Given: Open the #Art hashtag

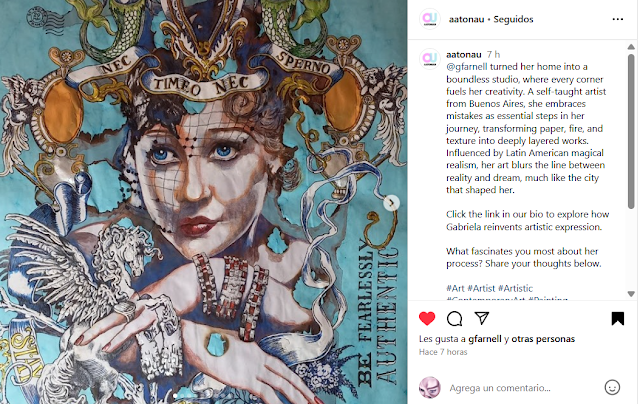Looking at the screenshot, I should [x=455, y=288].
